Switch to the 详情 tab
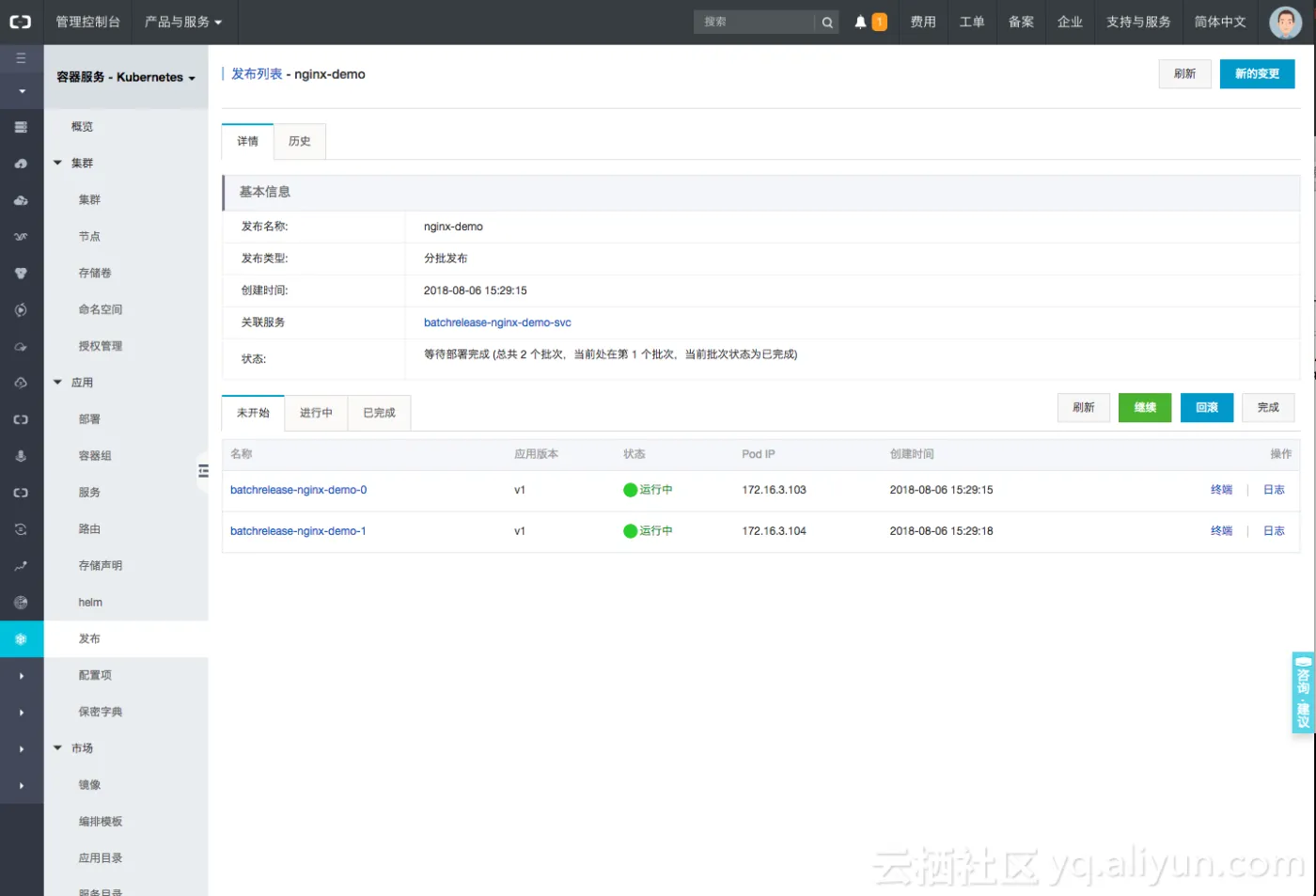1316x896 pixels. click(247, 141)
